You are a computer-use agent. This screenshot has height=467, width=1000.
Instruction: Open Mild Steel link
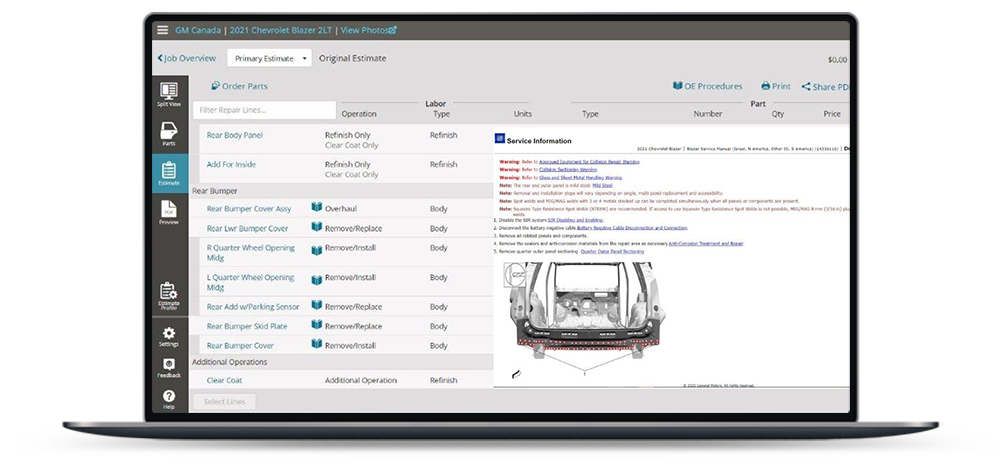click(x=602, y=185)
